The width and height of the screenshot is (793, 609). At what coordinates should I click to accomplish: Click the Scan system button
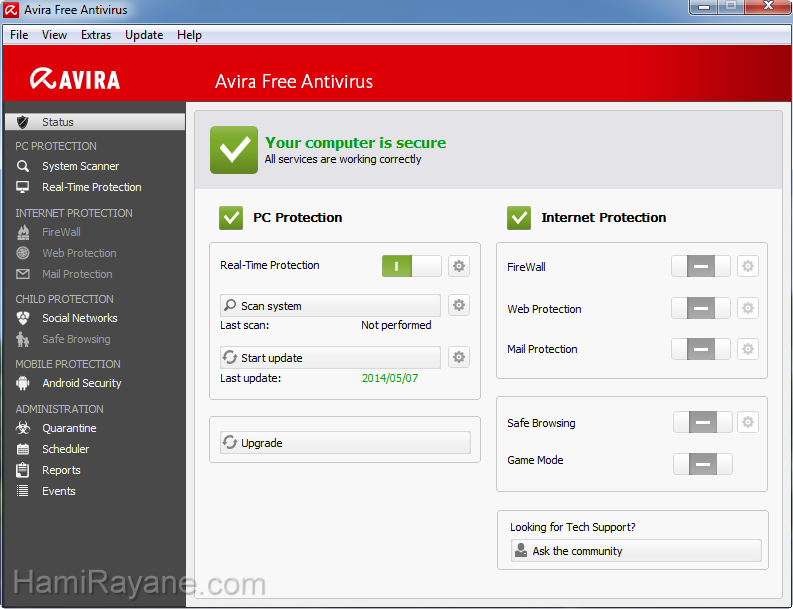coord(330,306)
